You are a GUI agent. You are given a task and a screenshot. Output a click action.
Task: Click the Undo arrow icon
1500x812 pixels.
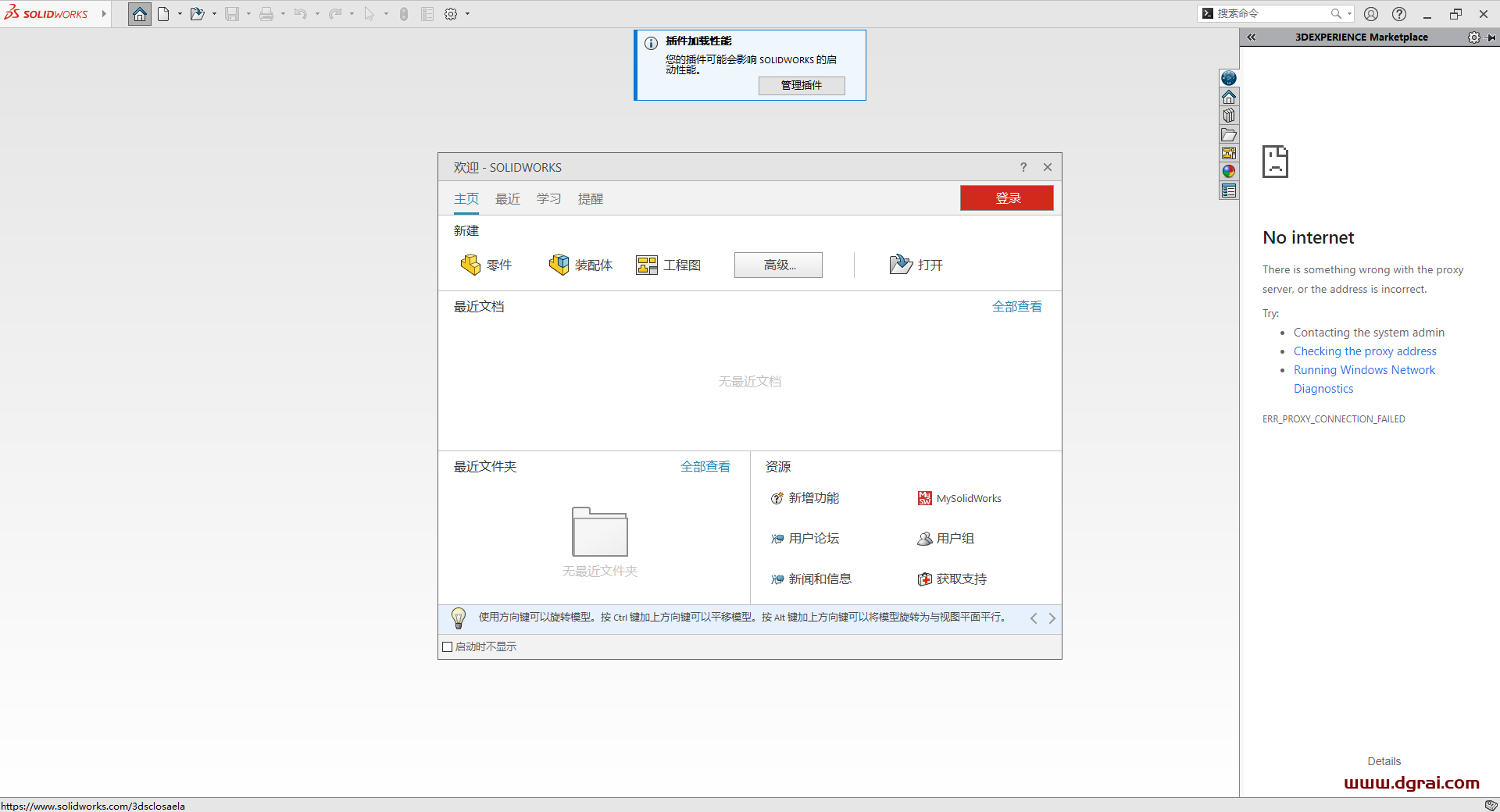[x=301, y=14]
